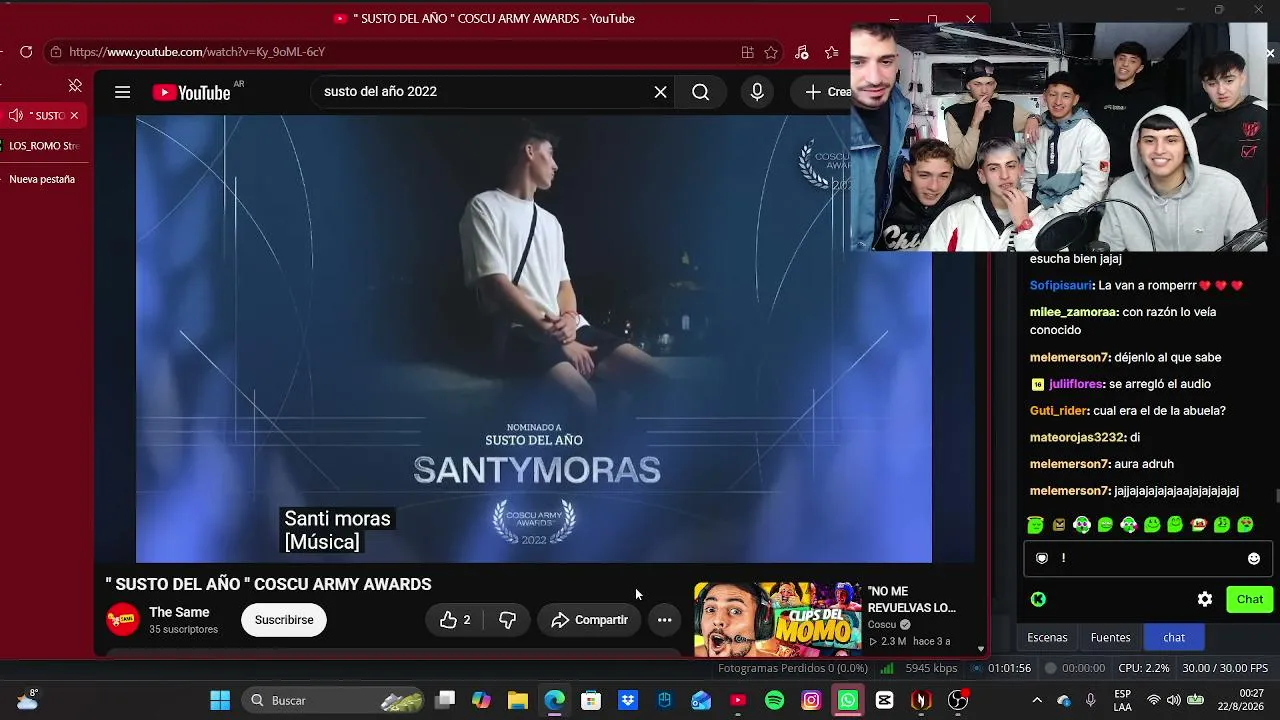This screenshot has height=720, width=1280.
Task: Reload the page in the browser
Action: point(26,52)
